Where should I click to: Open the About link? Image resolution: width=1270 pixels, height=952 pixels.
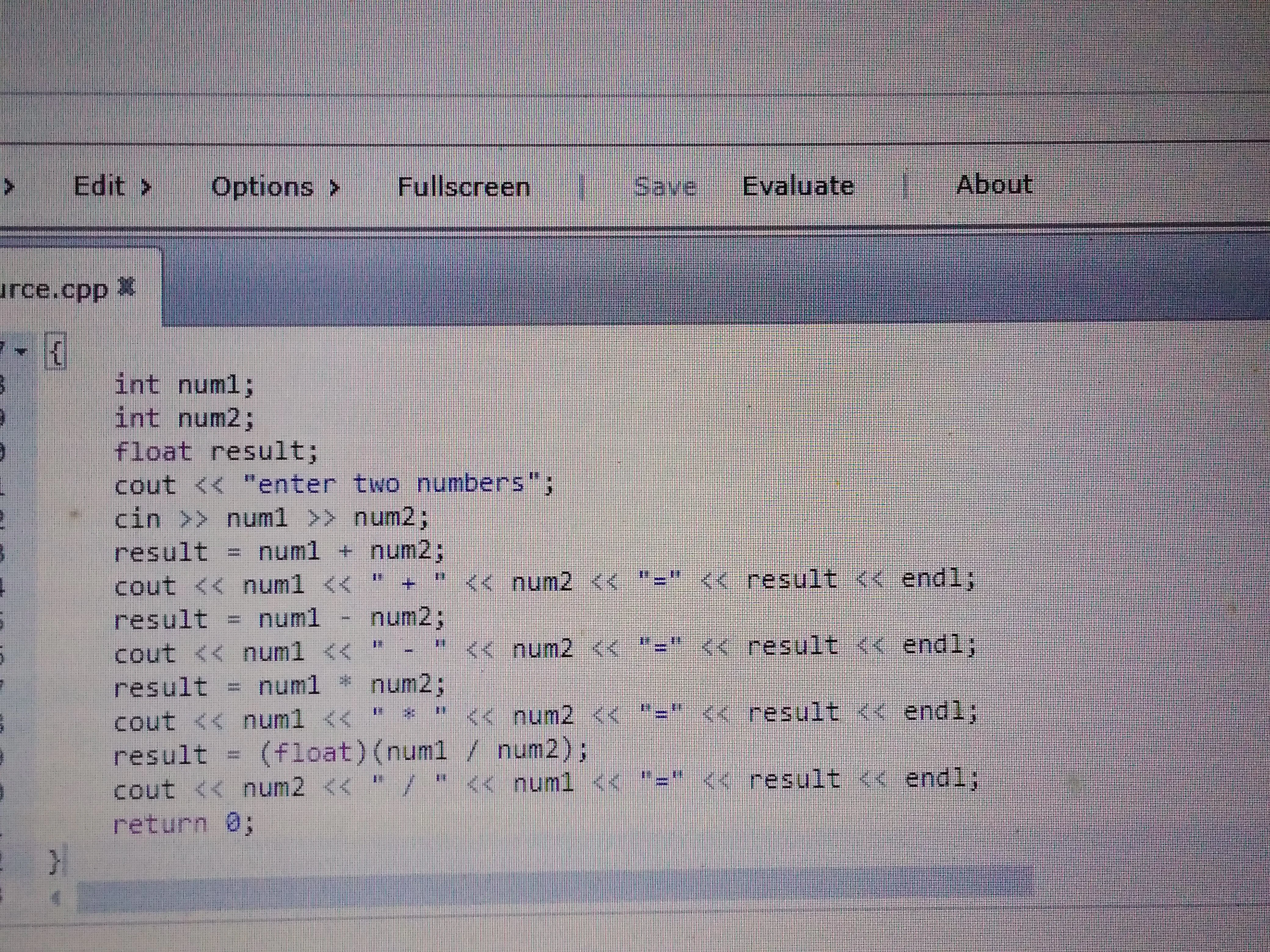pos(994,184)
